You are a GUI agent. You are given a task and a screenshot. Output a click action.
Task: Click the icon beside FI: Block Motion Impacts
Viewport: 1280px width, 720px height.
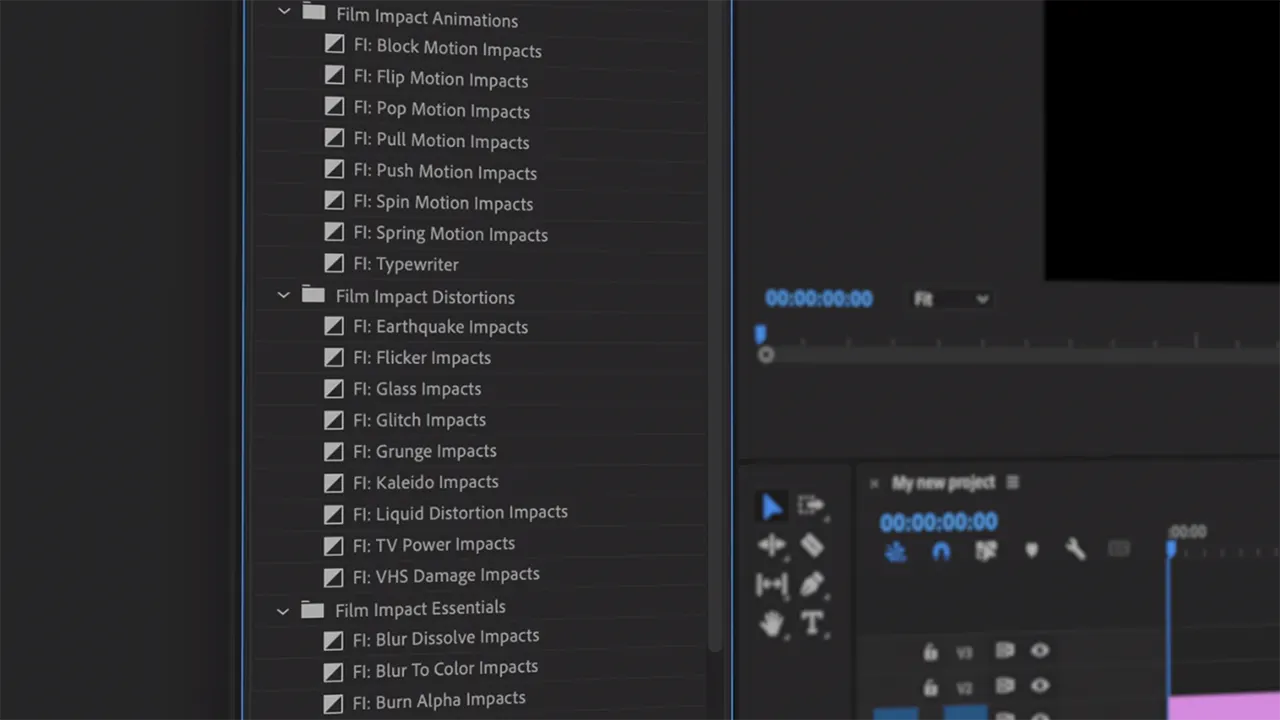(334, 44)
